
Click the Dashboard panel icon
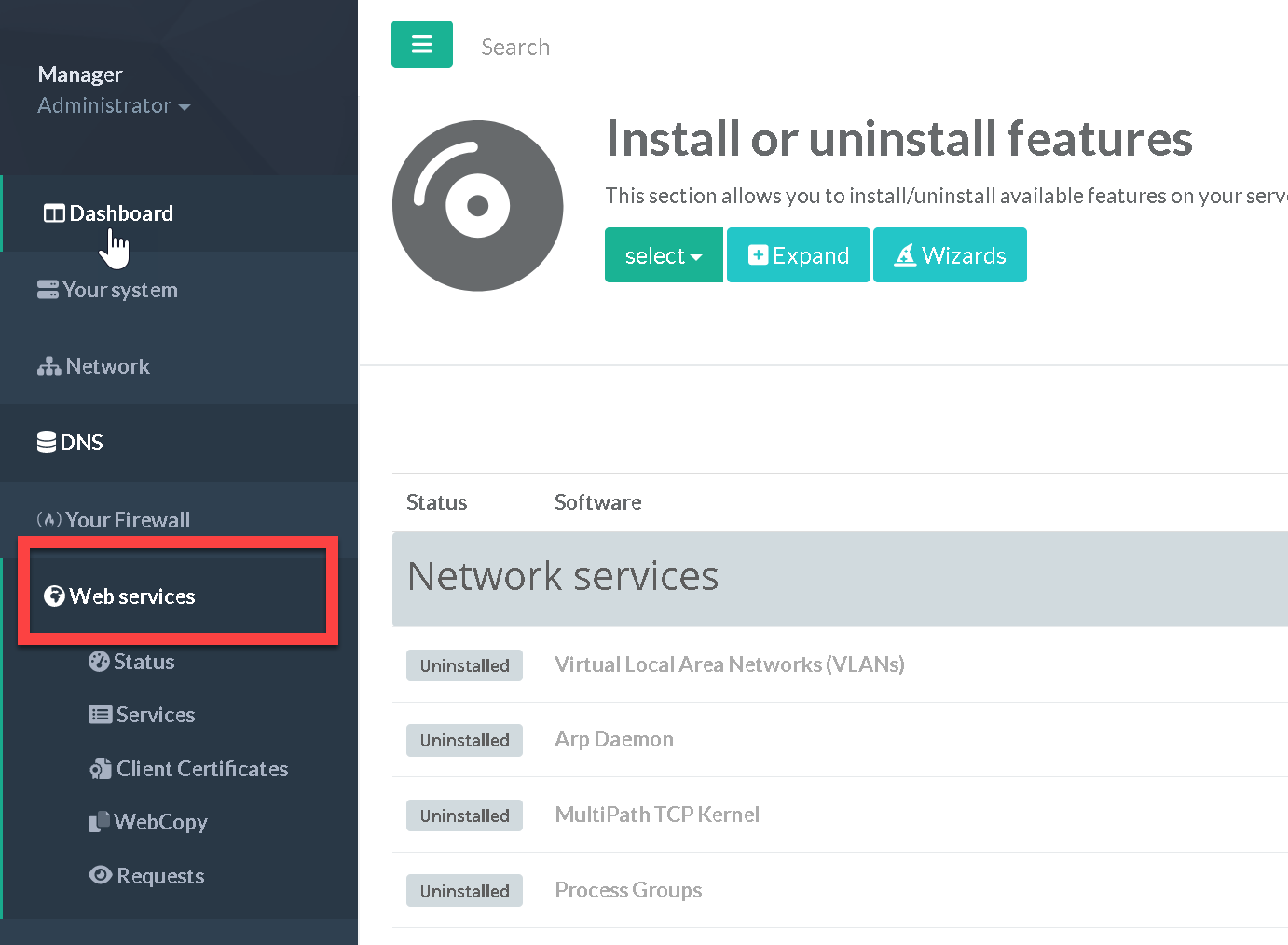click(54, 213)
